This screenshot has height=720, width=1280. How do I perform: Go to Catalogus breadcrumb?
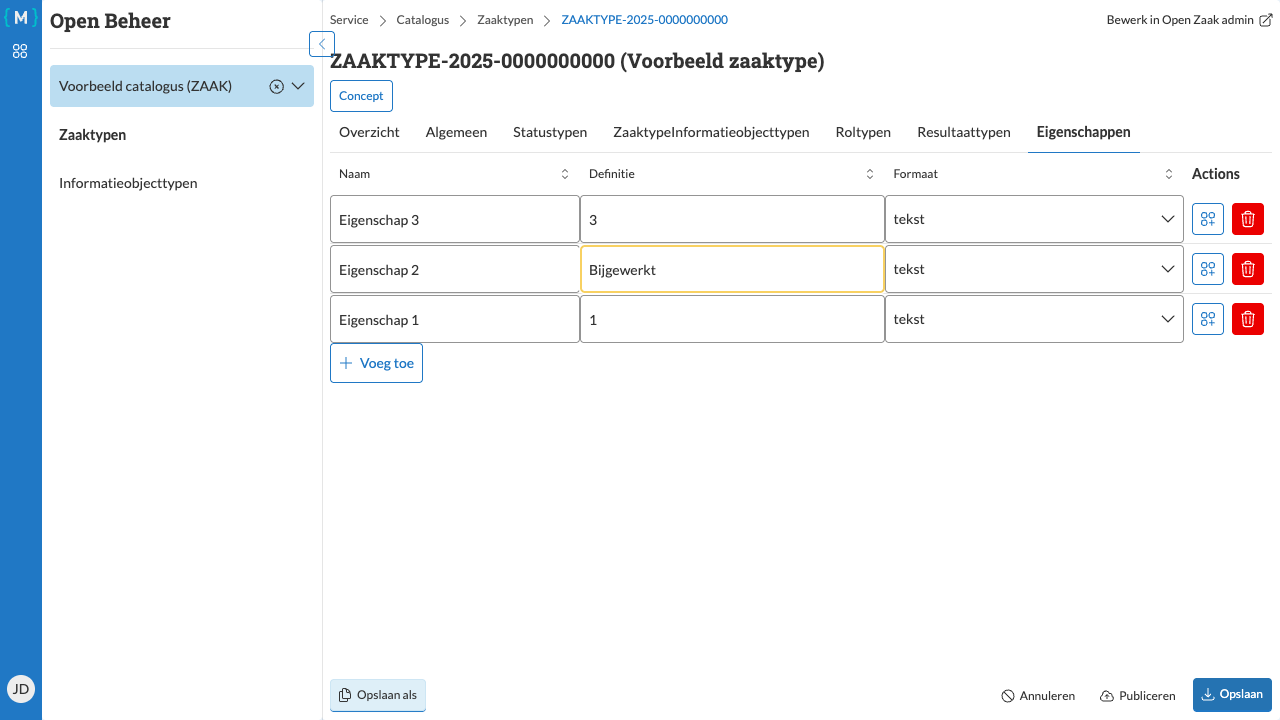click(x=422, y=20)
